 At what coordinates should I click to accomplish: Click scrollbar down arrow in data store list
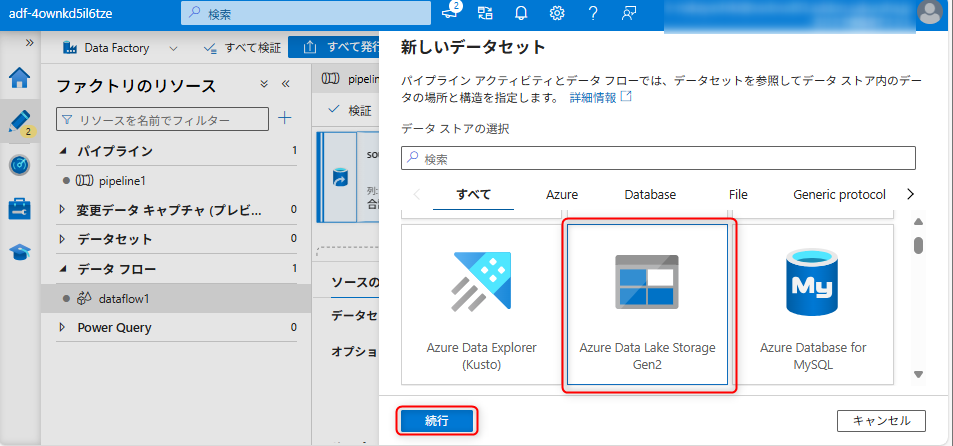918,375
